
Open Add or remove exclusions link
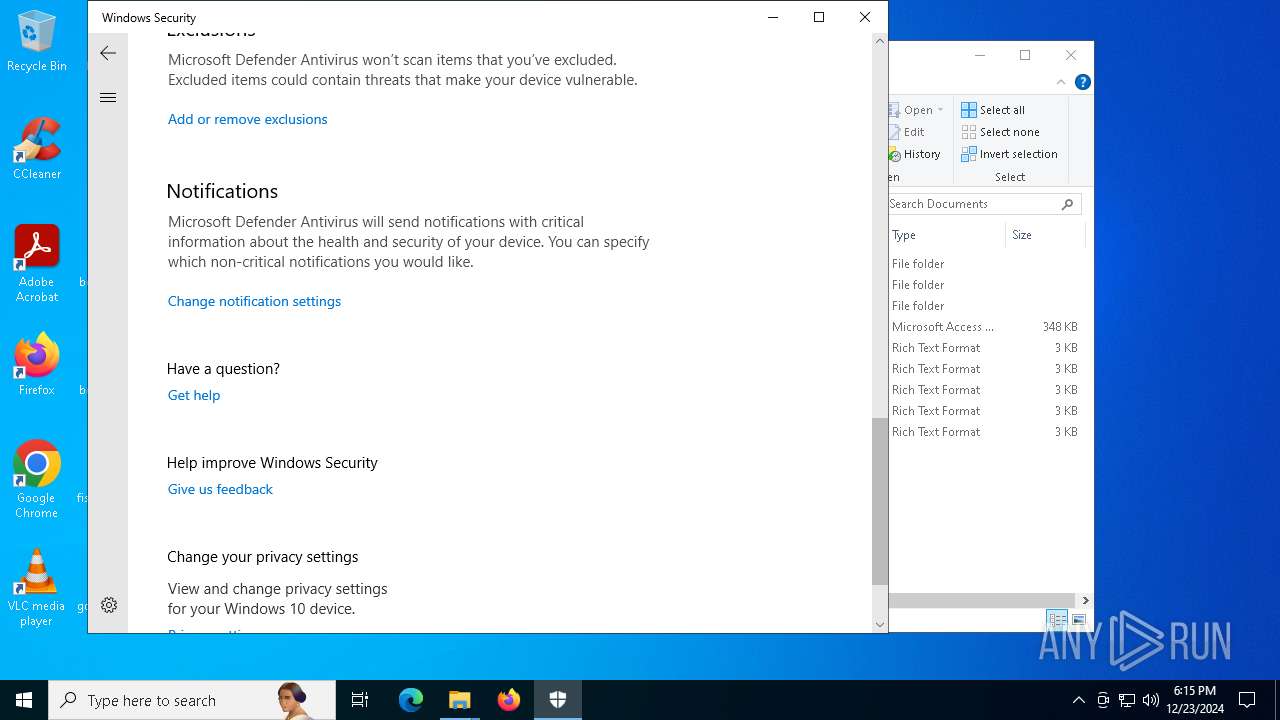click(x=248, y=119)
